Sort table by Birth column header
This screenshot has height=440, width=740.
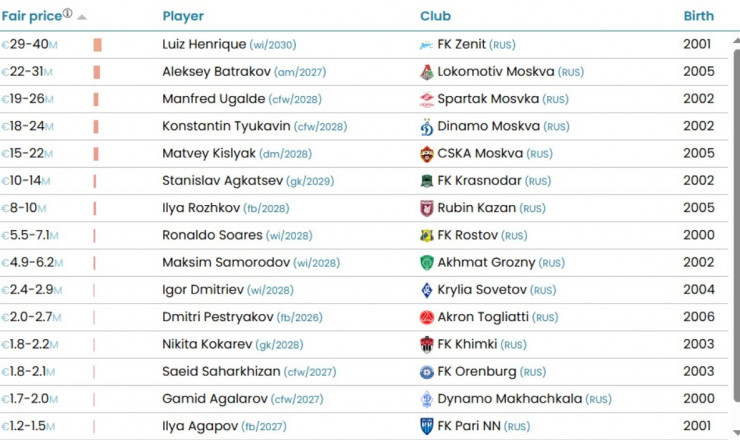(698, 16)
